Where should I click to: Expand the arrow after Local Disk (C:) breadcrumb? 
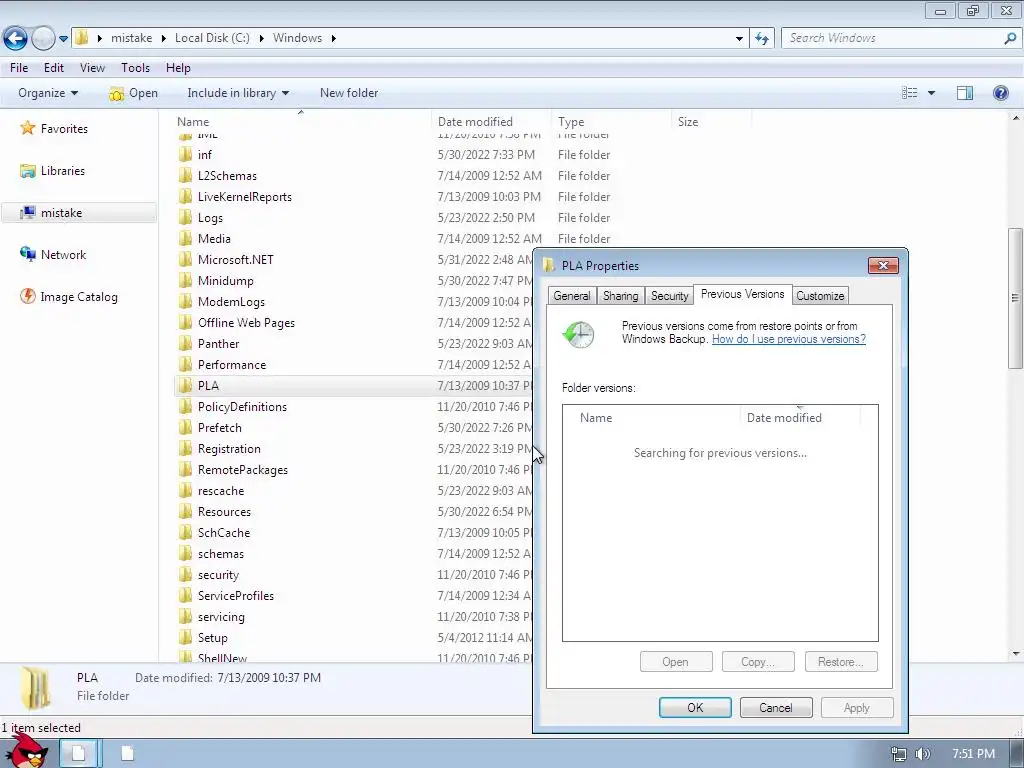(x=261, y=39)
